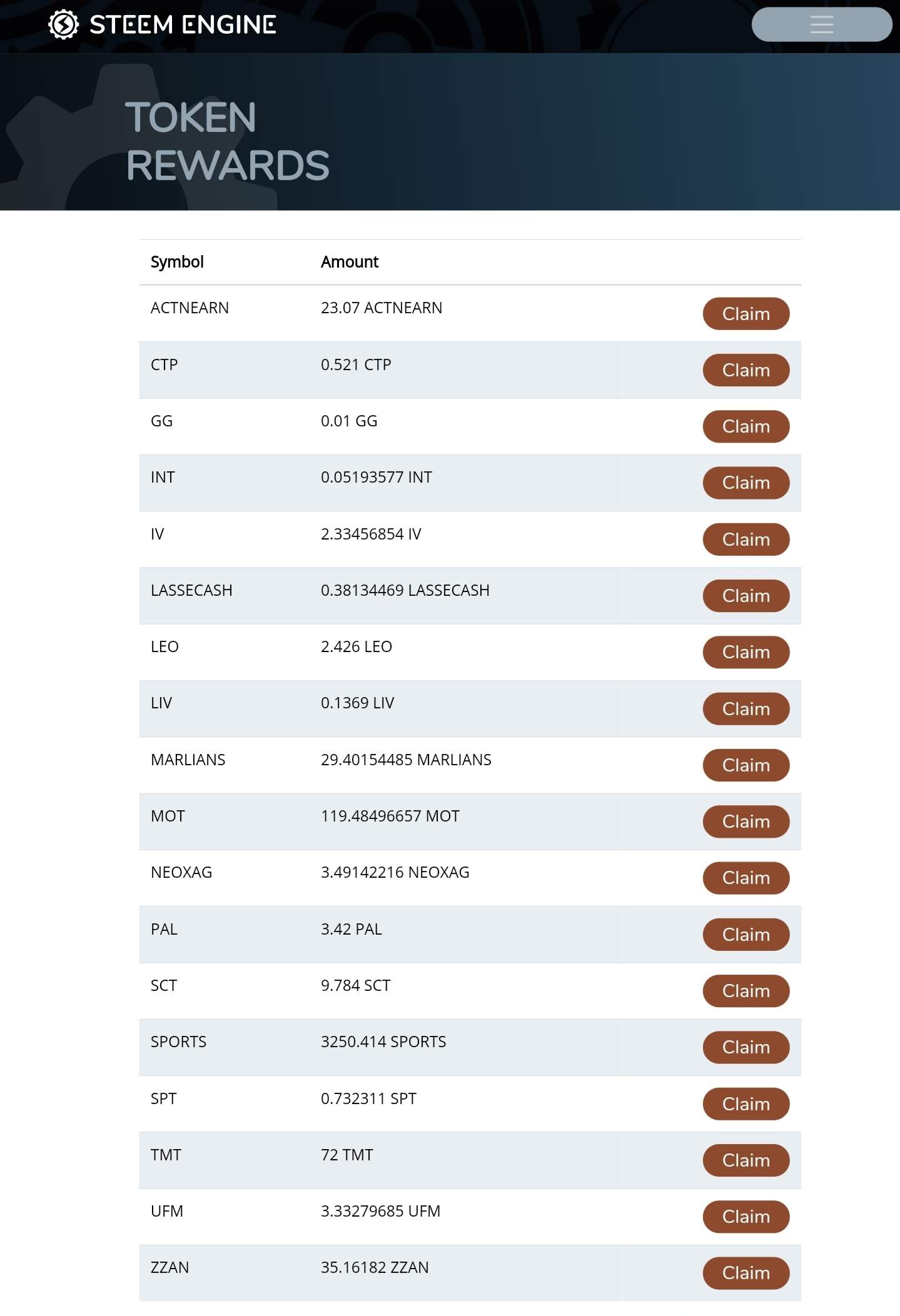Click the Steem Engine gear logo icon
900x1316 pixels.
63,25
